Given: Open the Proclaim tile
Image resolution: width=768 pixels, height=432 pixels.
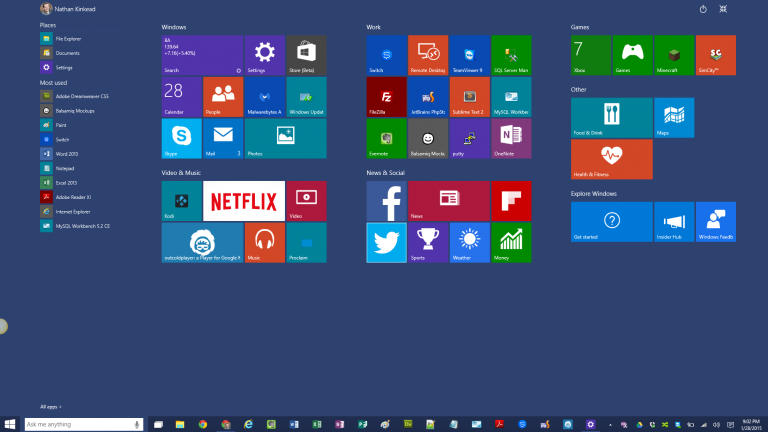Looking at the screenshot, I should [x=306, y=242].
